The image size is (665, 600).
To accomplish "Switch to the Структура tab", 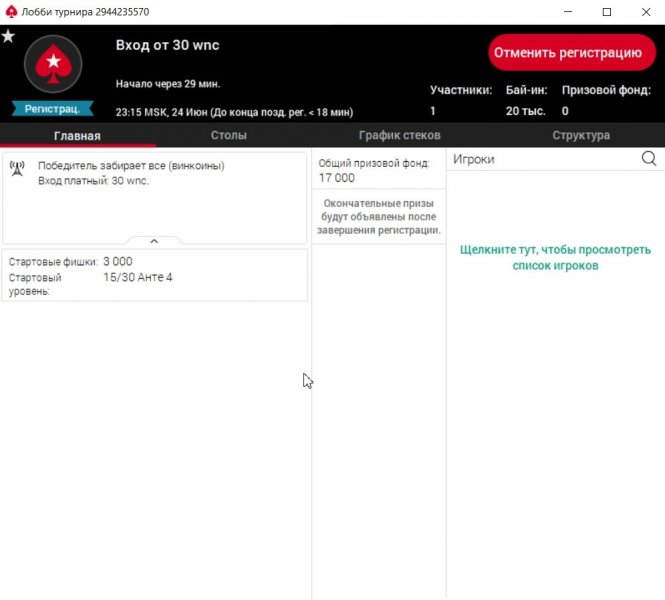I will (581, 135).
